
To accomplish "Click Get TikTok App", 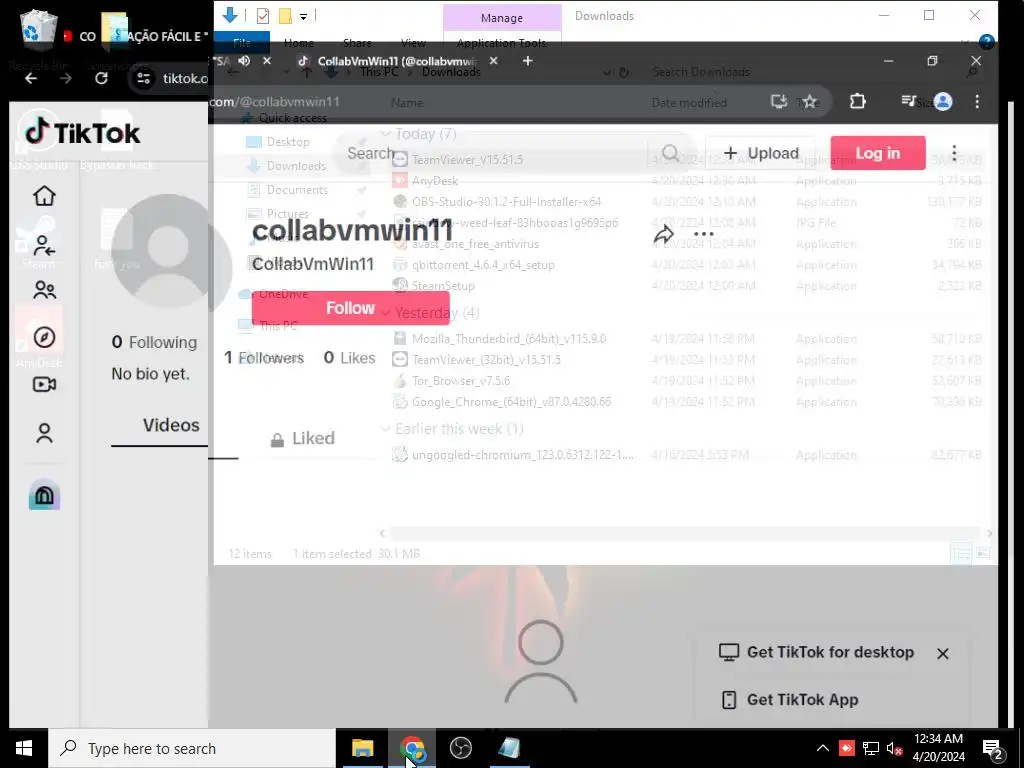I will [x=790, y=699].
